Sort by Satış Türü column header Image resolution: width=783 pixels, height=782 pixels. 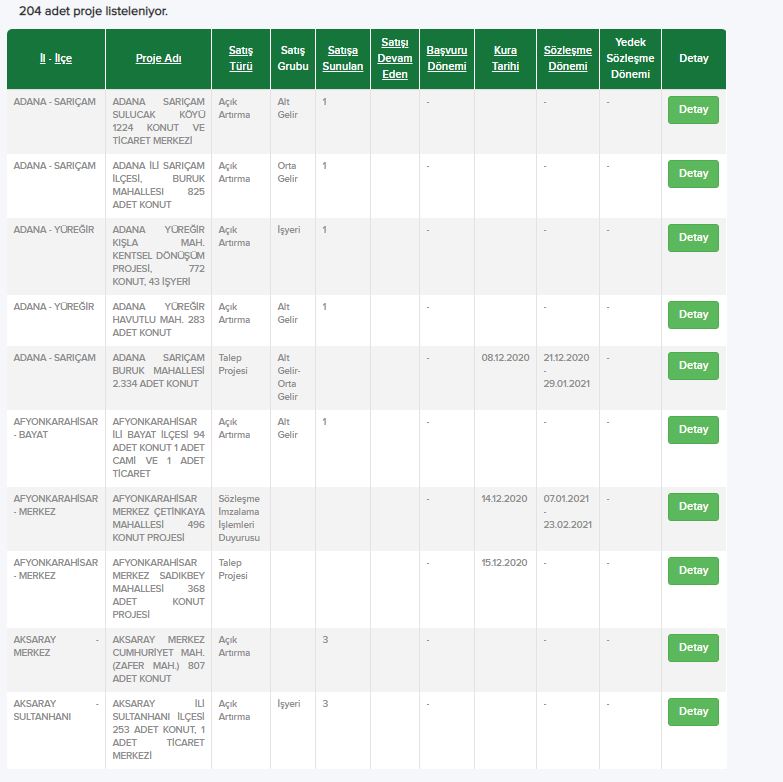(x=241, y=58)
